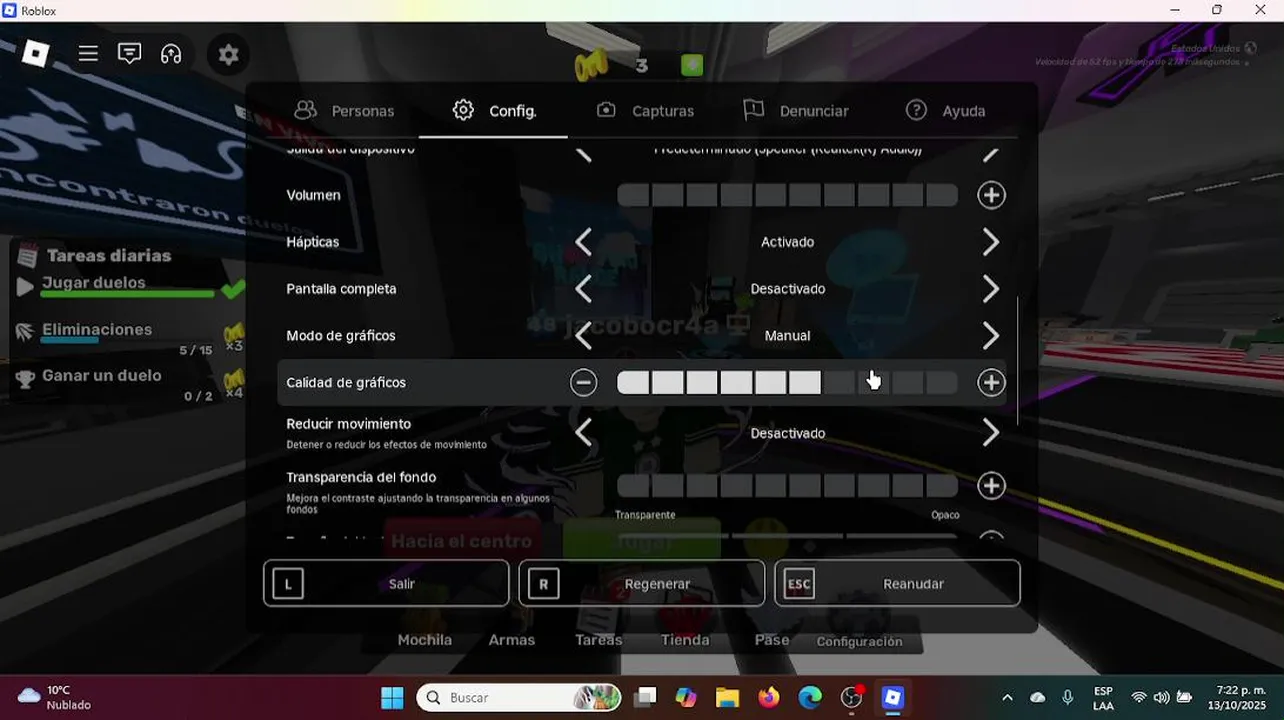Image resolution: width=1284 pixels, height=720 pixels.
Task: Click the ESP LAA language indicator
Action: 1103,697
